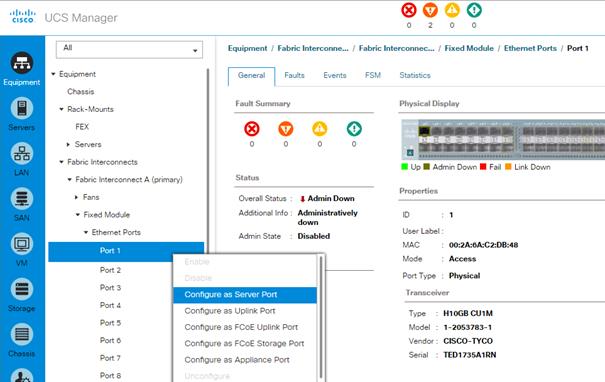Click critical fault icon in Fault Summary
Image resolution: width=605 pixels, height=382 pixels.
(x=252, y=129)
